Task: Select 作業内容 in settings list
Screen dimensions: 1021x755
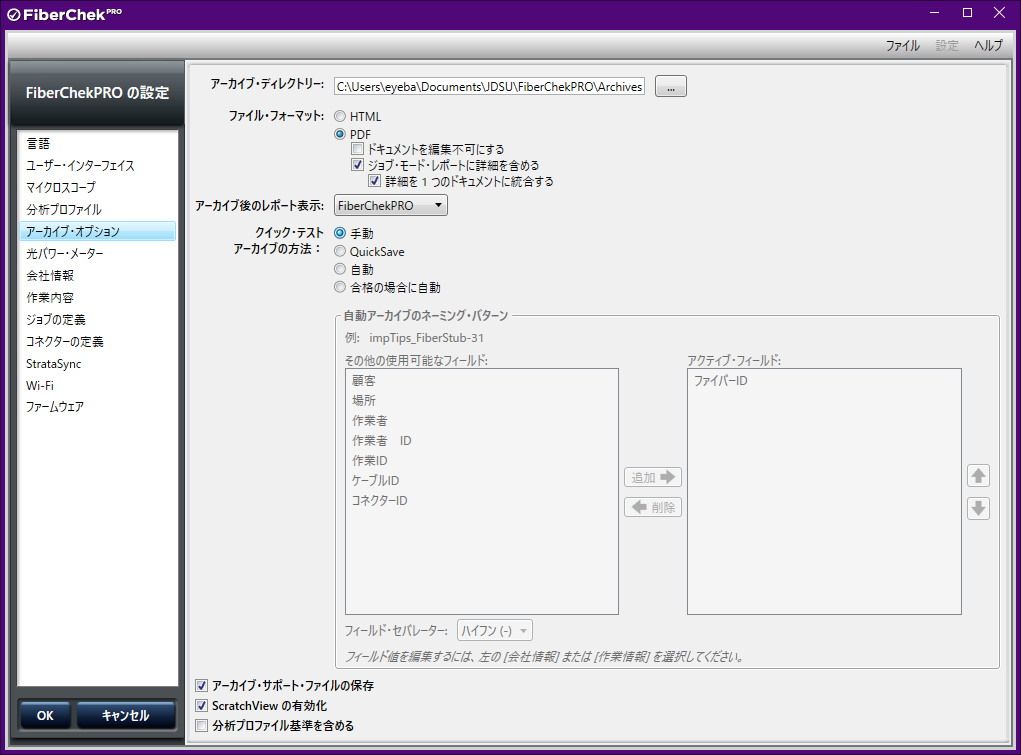Action: [x=98, y=298]
